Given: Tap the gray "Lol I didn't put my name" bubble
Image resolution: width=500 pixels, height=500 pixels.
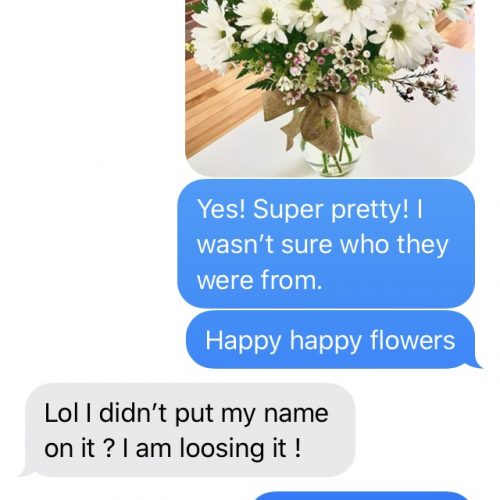Looking at the screenshot, I should point(189,430).
